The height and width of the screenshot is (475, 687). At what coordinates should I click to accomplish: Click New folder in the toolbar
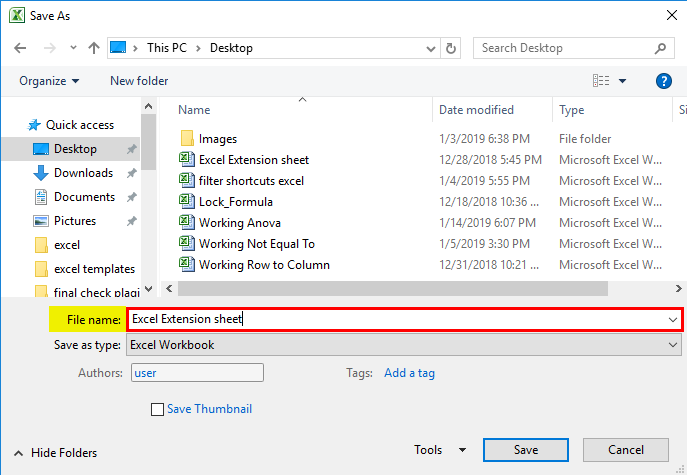pos(139,81)
